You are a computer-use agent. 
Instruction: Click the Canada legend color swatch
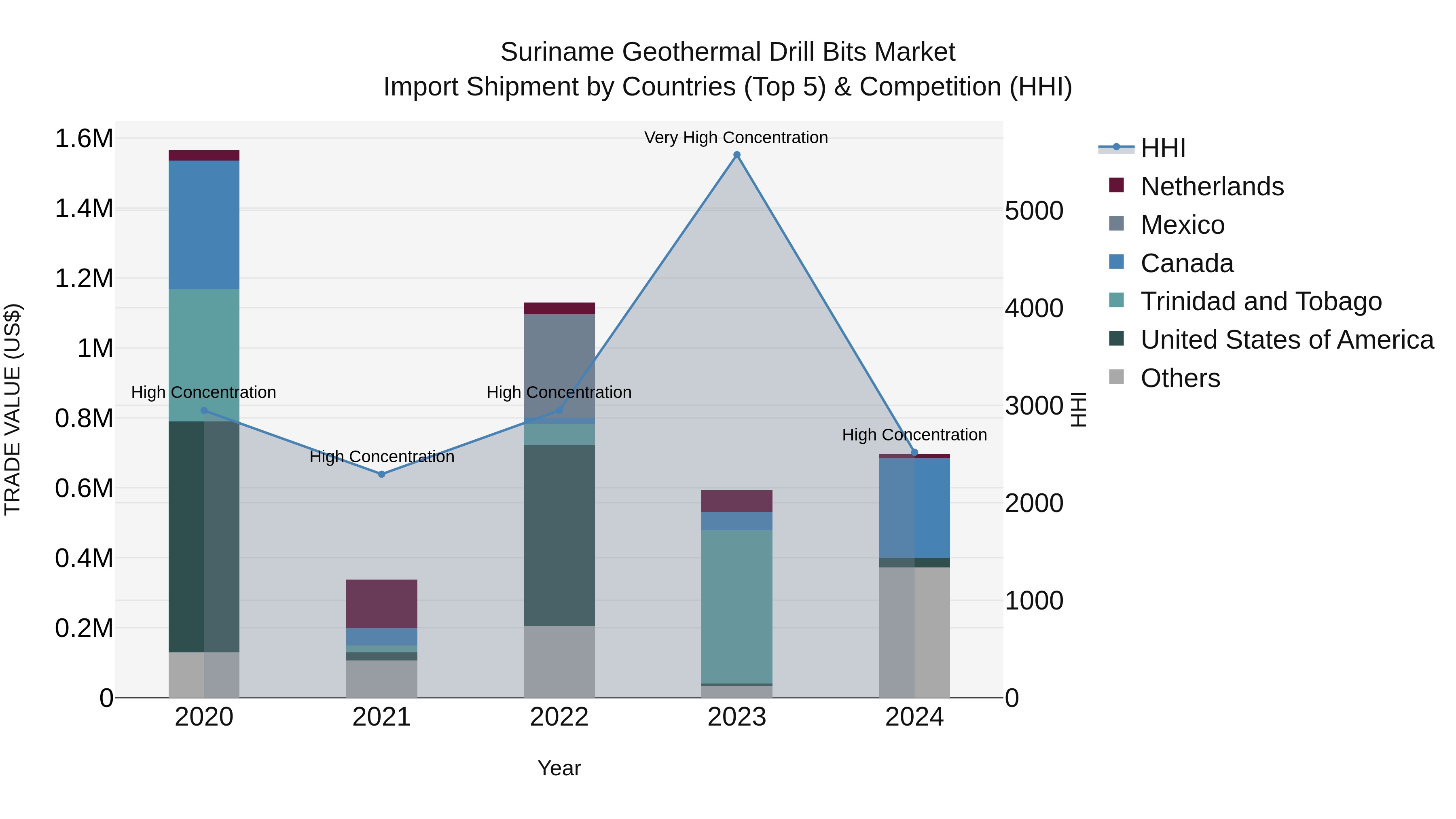tap(1116, 262)
